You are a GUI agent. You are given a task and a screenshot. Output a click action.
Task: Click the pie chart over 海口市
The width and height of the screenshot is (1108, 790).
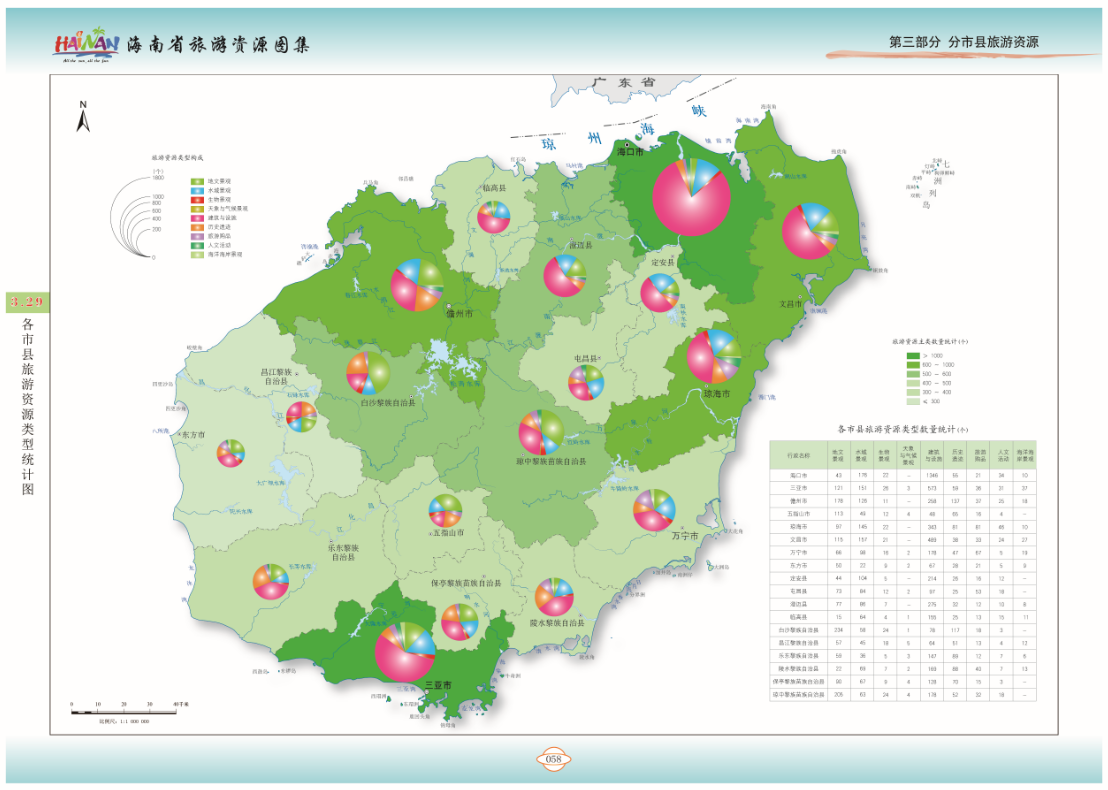coord(692,195)
